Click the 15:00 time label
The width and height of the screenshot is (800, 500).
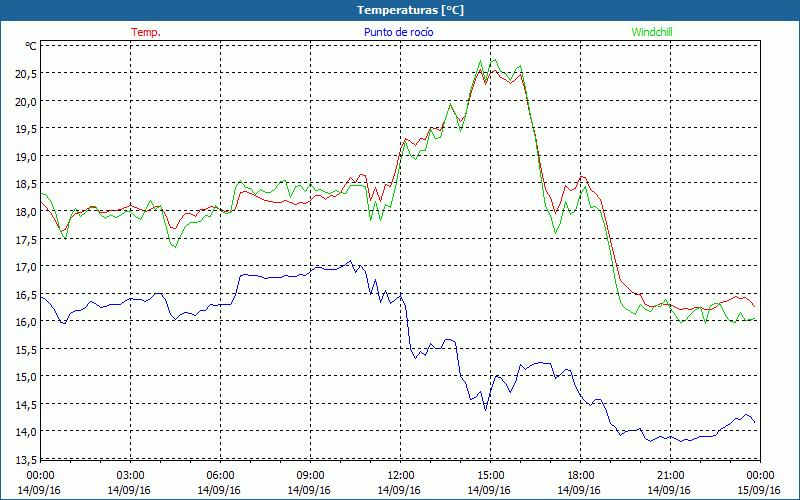(490, 476)
